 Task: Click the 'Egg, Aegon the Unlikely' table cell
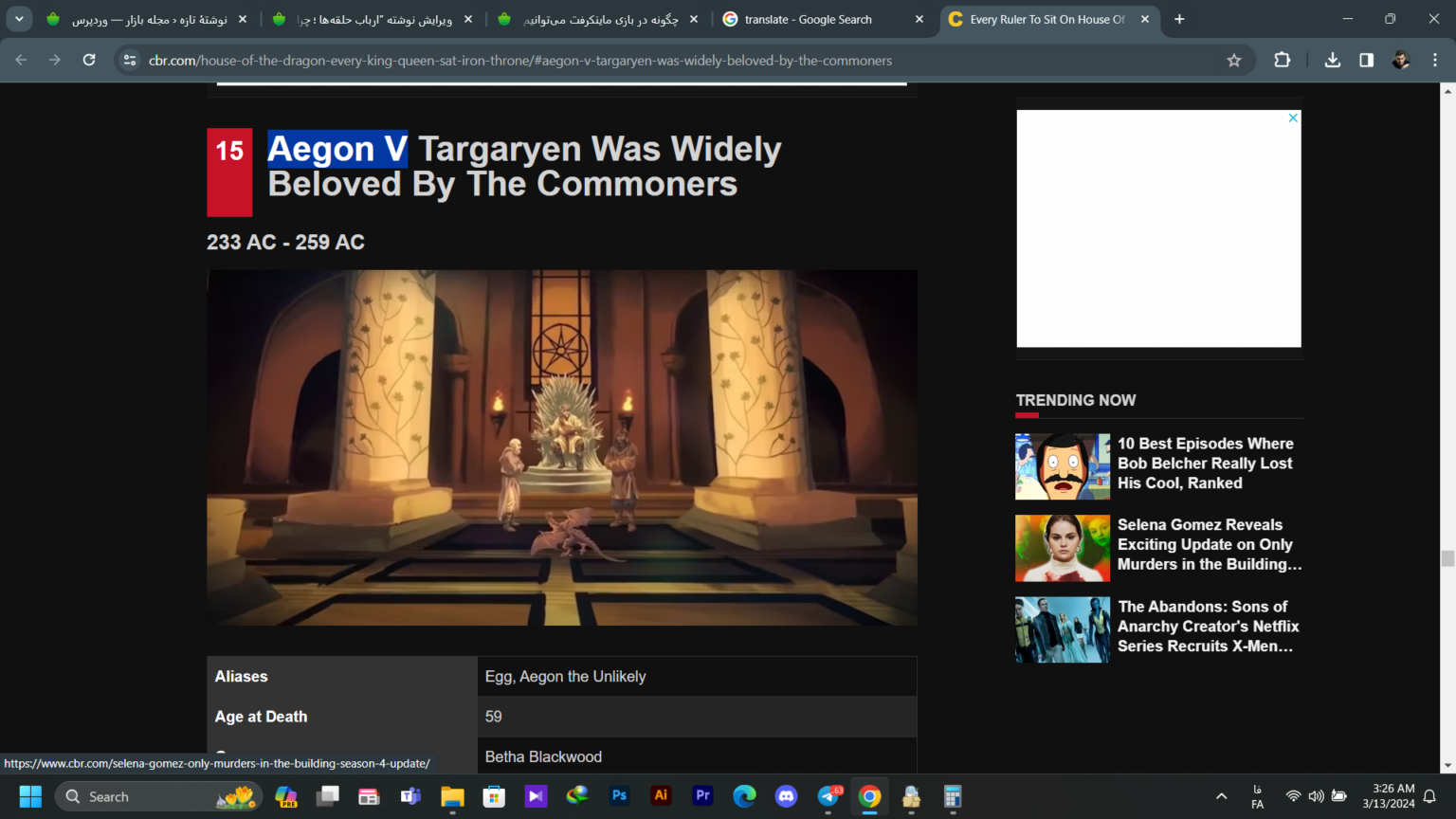(697, 677)
